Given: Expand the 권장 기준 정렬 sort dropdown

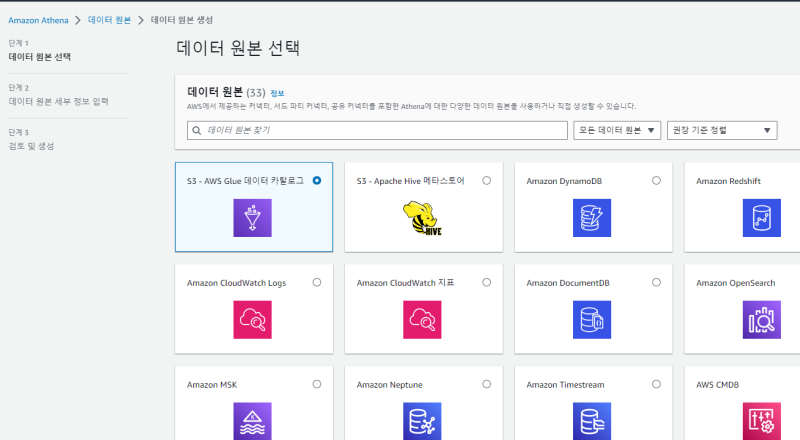Looking at the screenshot, I should (721, 130).
